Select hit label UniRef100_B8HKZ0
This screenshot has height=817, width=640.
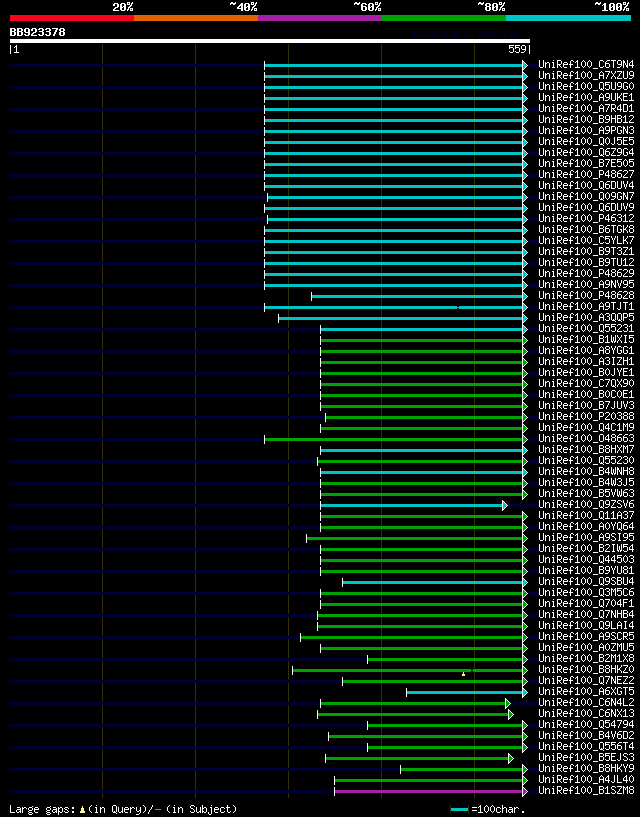click(586, 669)
